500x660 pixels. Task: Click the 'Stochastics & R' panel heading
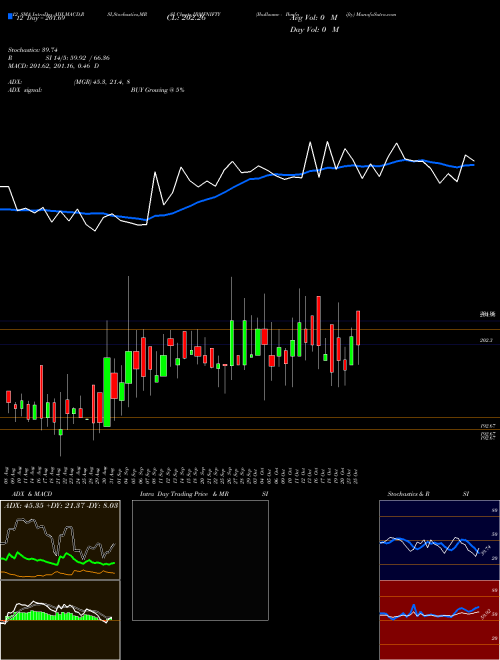click(x=408, y=494)
